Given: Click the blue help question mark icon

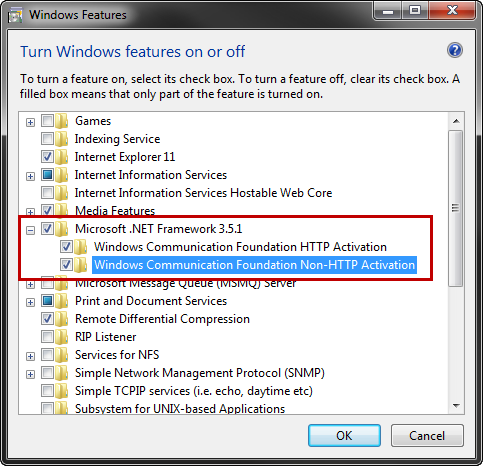Looking at the screenshot, I should (x=455, y=51).
